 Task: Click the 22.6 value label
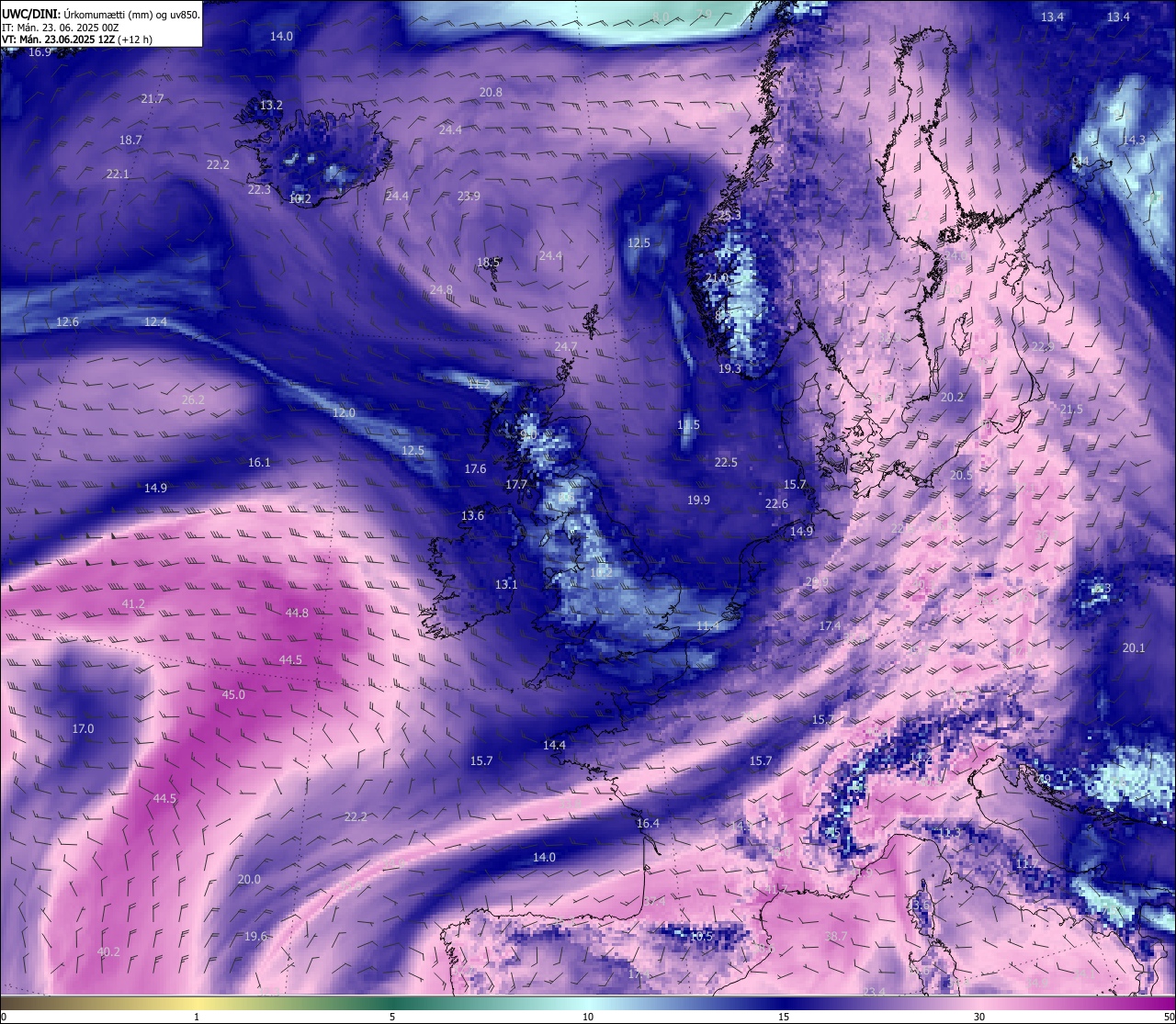pos(776,503)
